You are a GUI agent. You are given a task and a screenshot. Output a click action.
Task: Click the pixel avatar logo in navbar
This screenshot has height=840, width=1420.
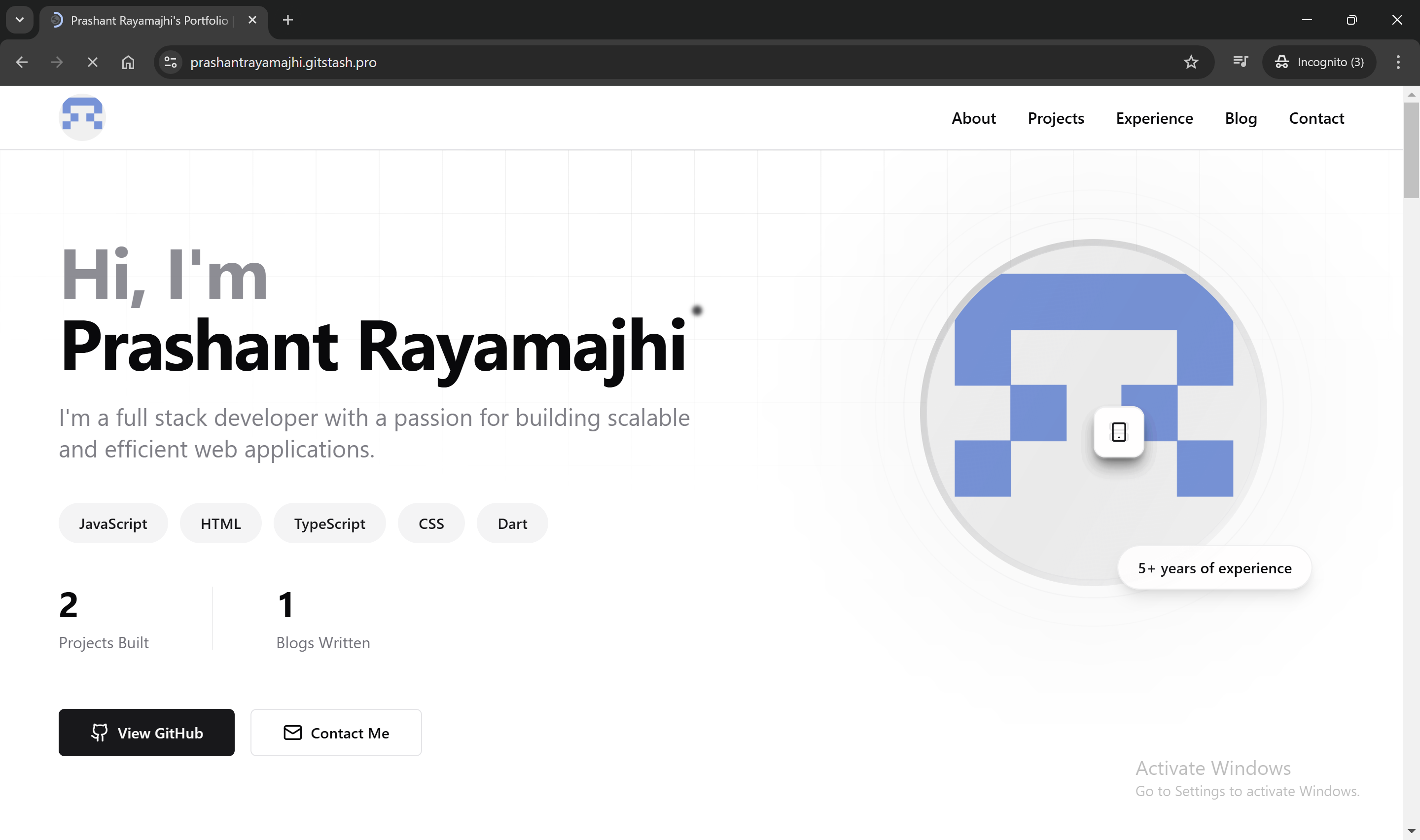tap(82, 117)
